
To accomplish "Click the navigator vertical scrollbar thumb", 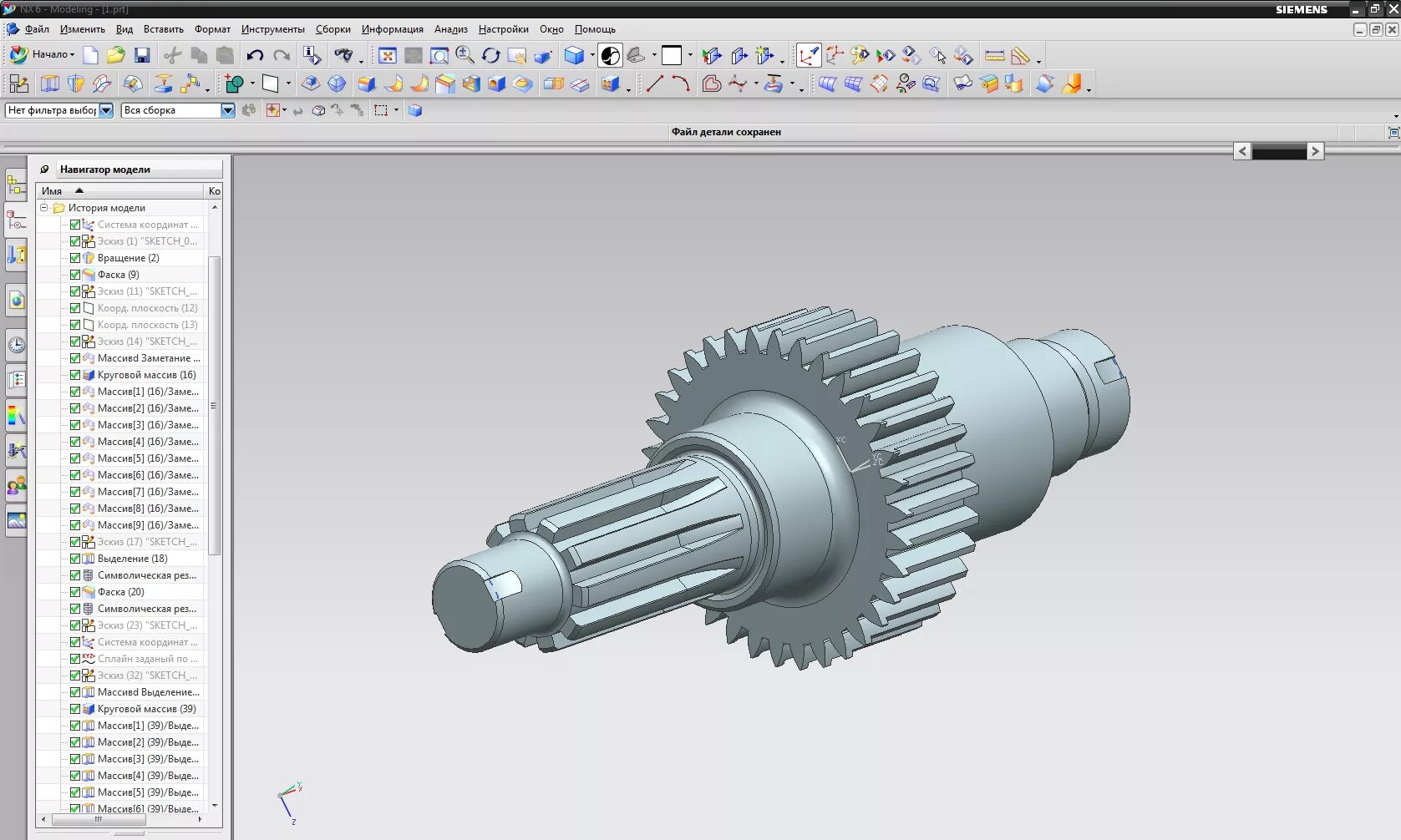I will [x=215, y=405].
